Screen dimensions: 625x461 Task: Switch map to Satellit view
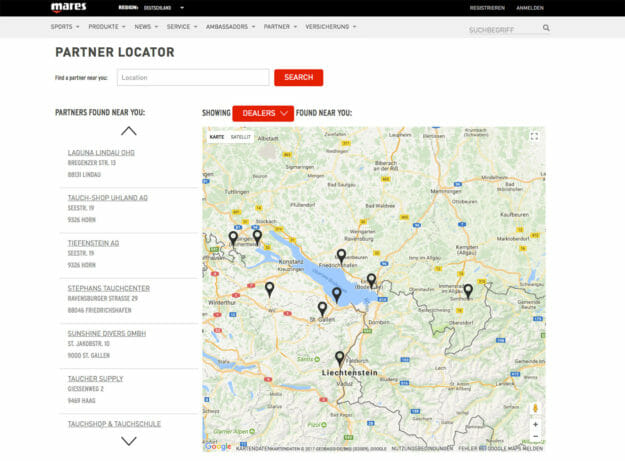pyautogui.click(x=241, y=137)
